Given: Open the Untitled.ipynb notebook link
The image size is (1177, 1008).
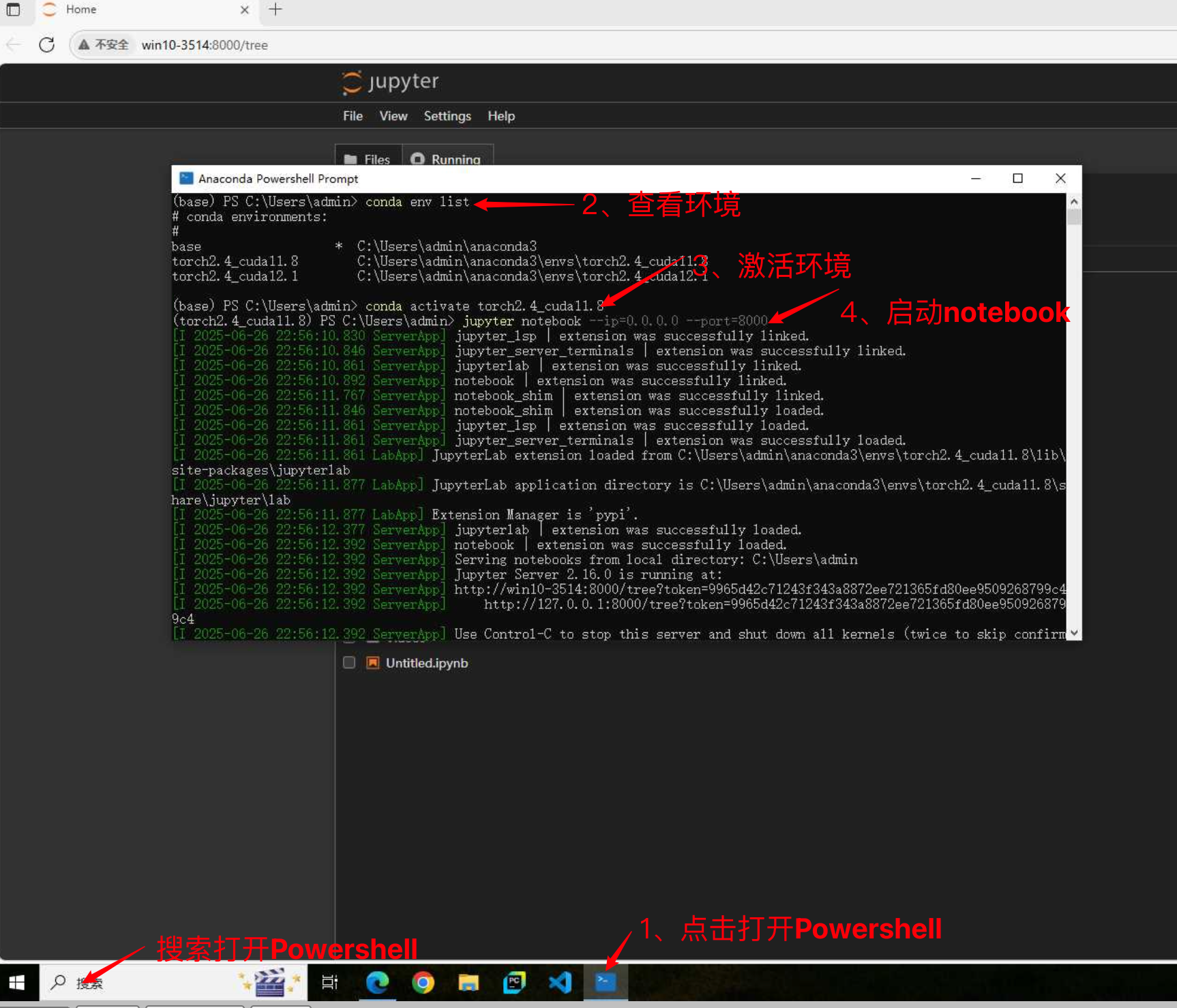Looking at the screenshot, I should (x=426, y=663).
